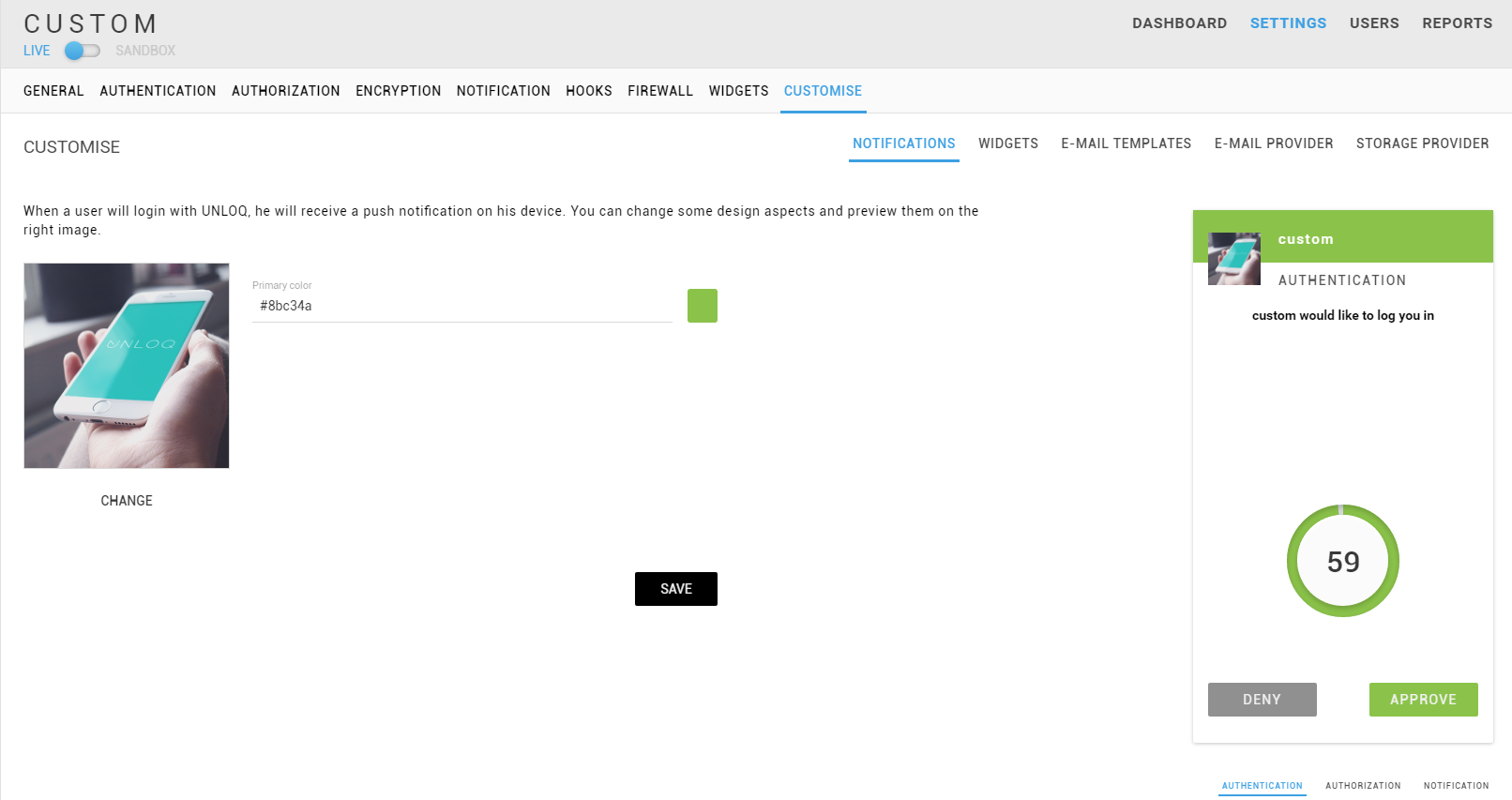Click the AUTHENTICATION heading in preview card
Screen dimensions: 1512x800
1342,280
